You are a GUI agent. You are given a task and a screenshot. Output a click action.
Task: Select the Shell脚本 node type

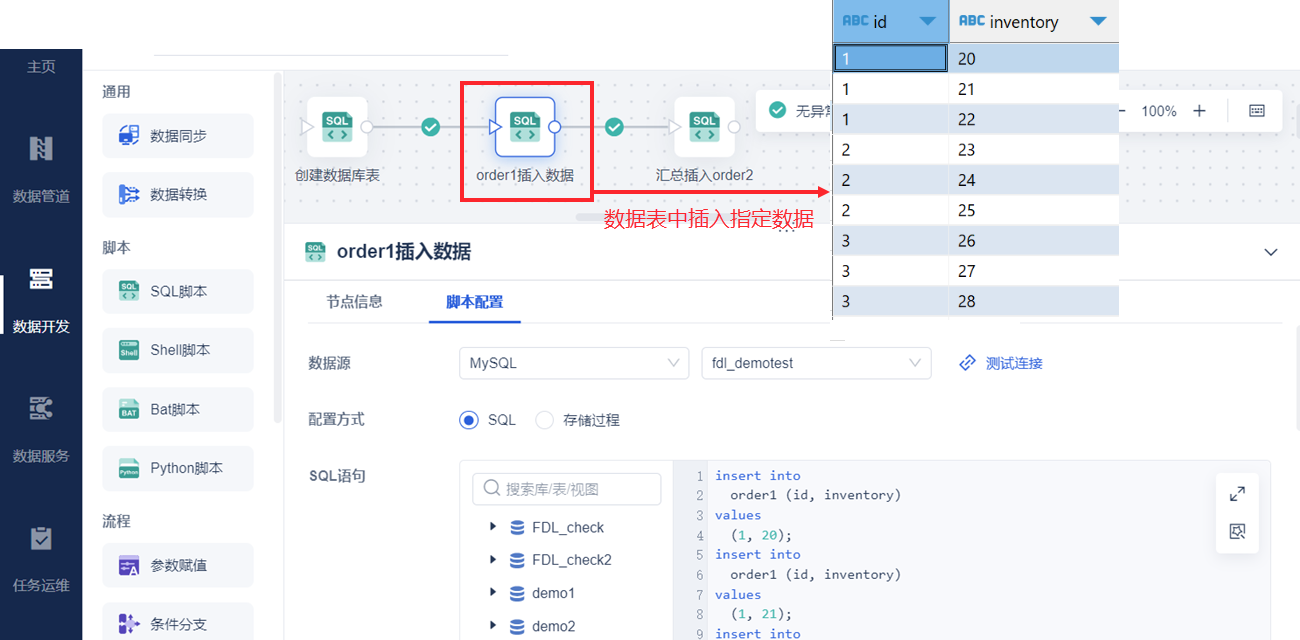(x=178, y=350)
